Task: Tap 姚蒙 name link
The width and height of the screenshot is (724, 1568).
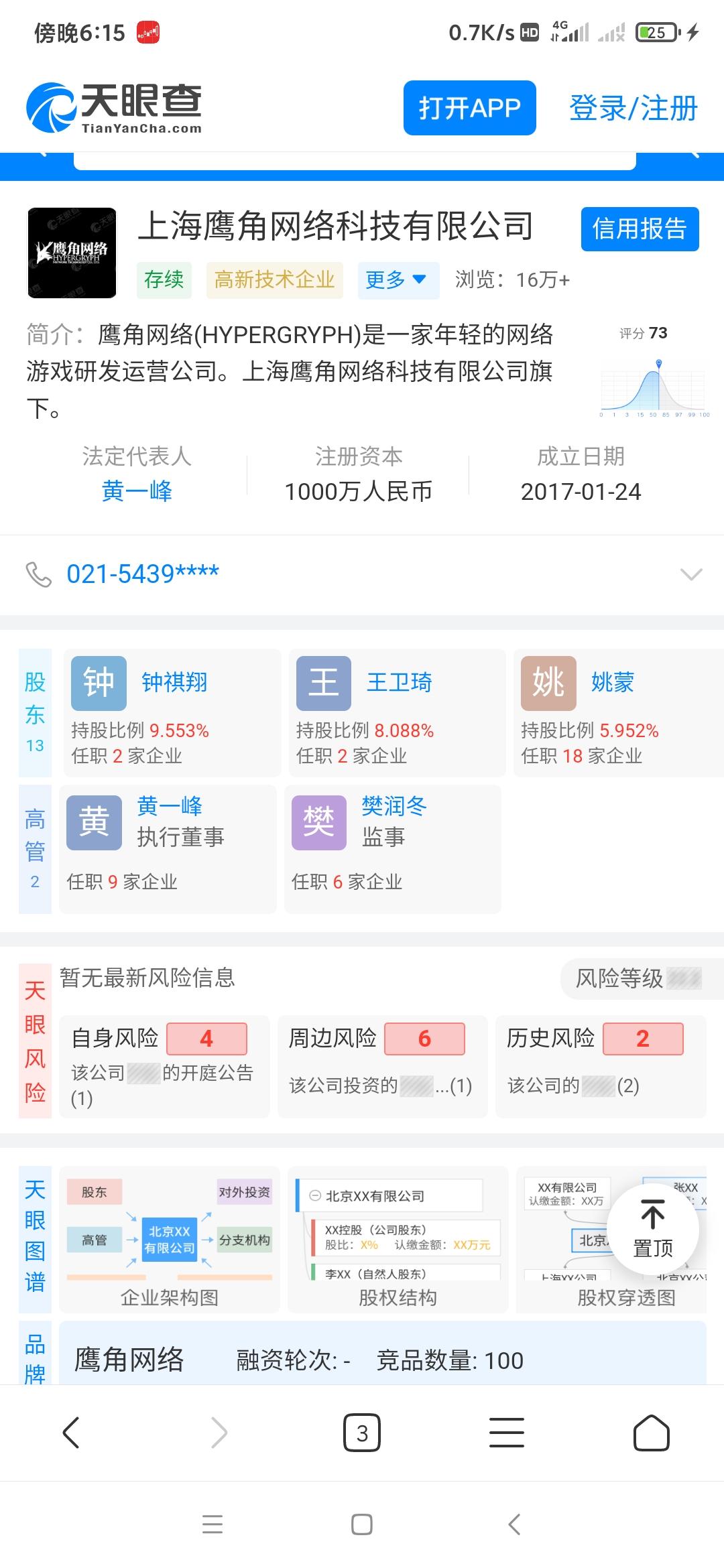Action: point(612,682)
